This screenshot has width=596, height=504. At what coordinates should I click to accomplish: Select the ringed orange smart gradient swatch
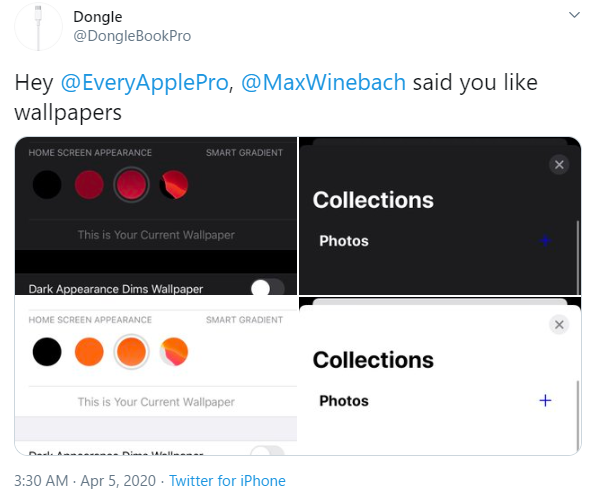pos(132,352)
